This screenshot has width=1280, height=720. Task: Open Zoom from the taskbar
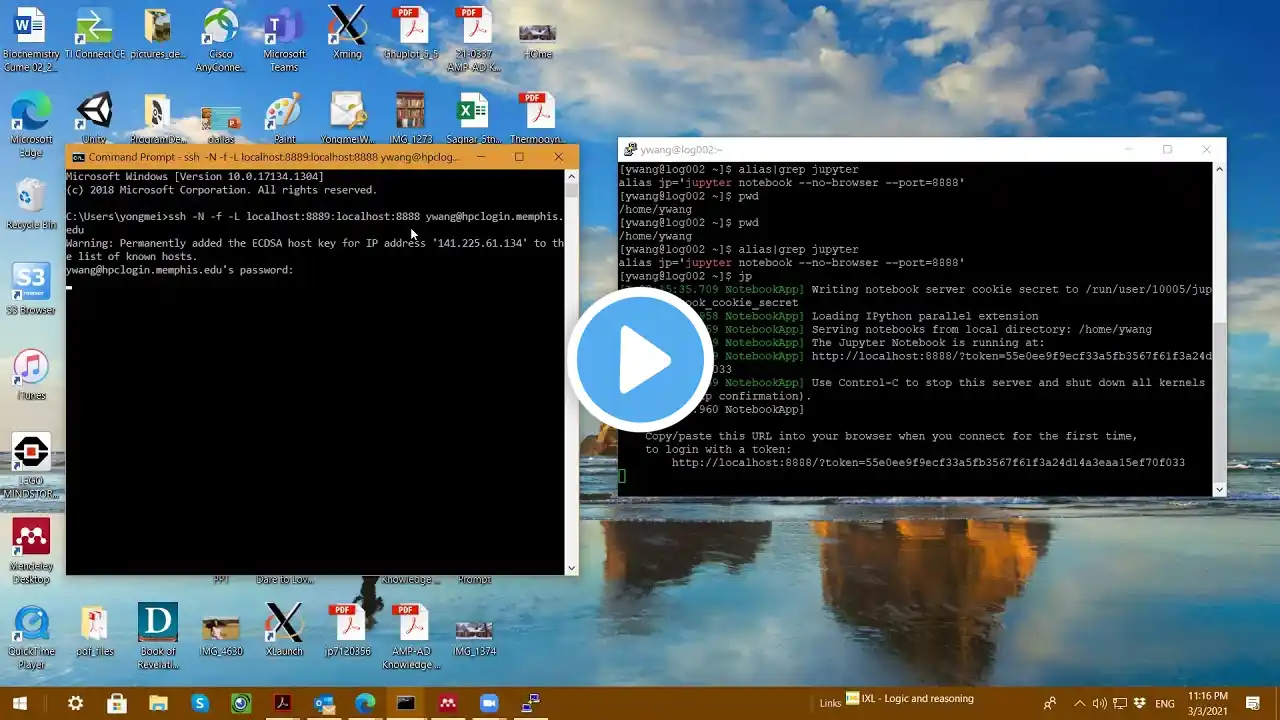tap(488, 703)
